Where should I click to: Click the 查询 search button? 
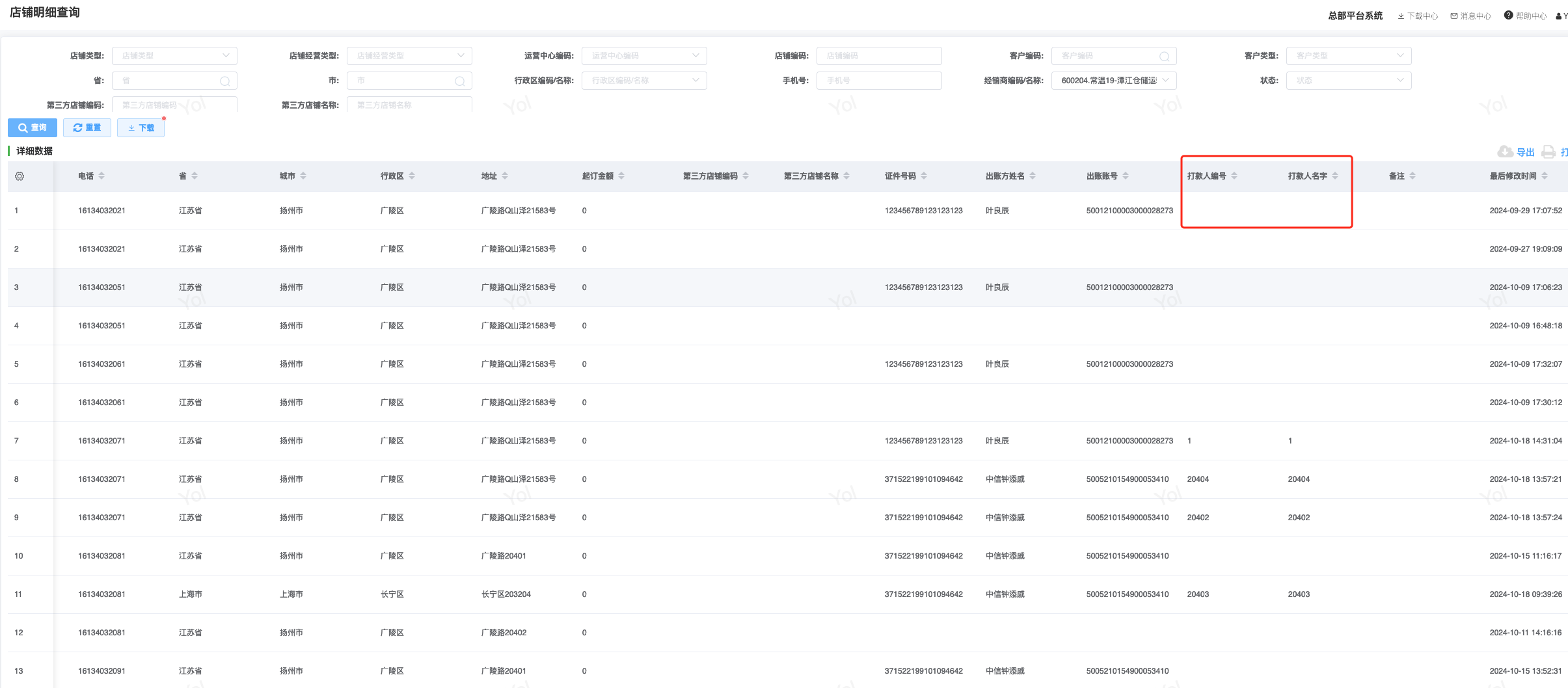click(x=33, y=128)
